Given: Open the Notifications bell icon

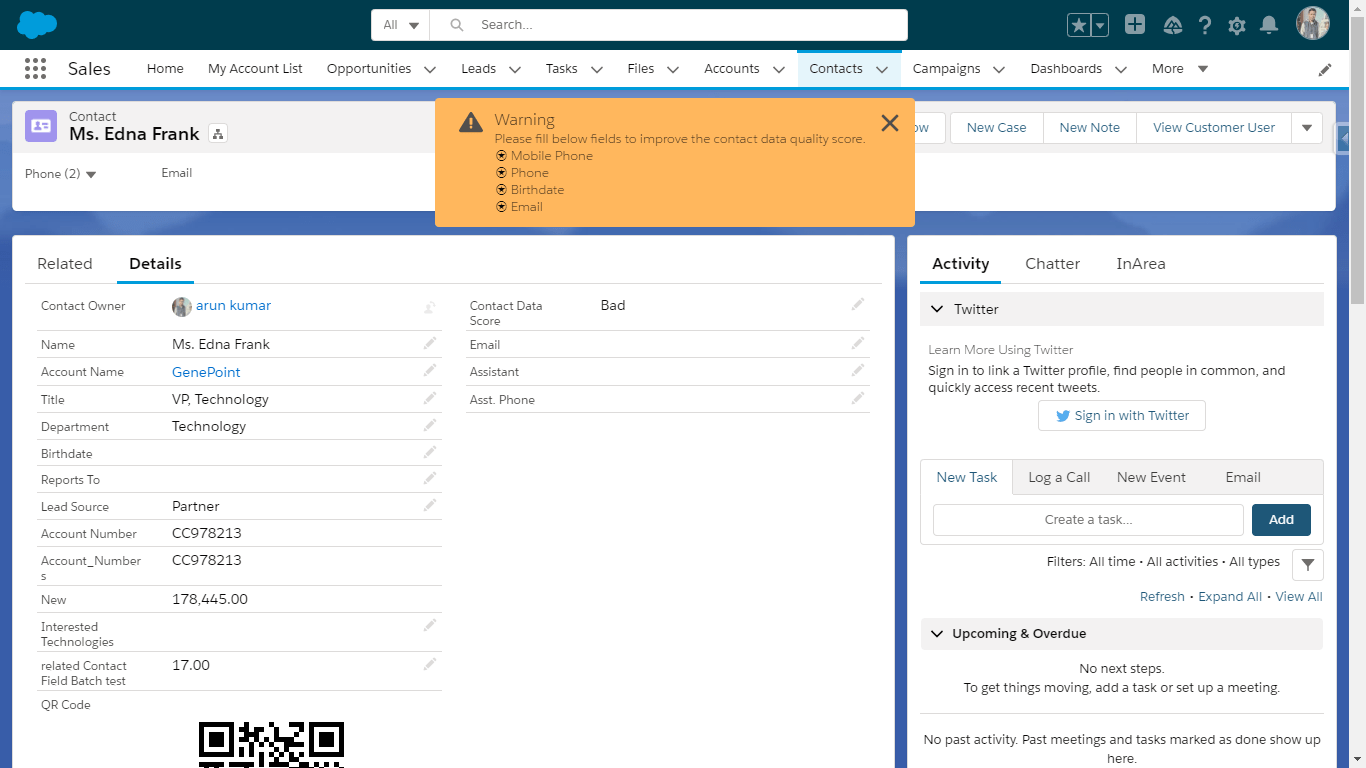Looking at the screenshot, I should (x=1269, y=25).
